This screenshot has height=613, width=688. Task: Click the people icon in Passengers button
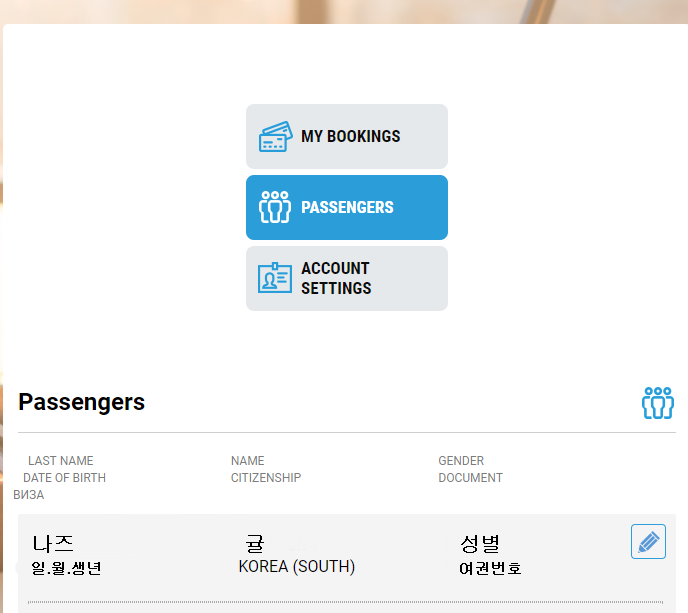(x=275, y=207)
